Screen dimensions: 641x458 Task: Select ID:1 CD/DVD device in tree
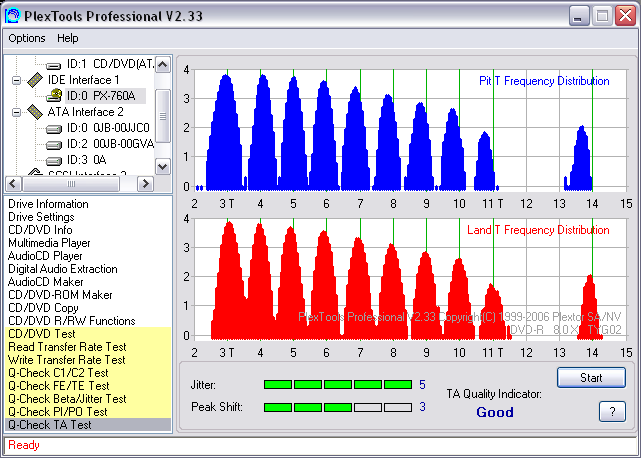click(x=110, y=64)
